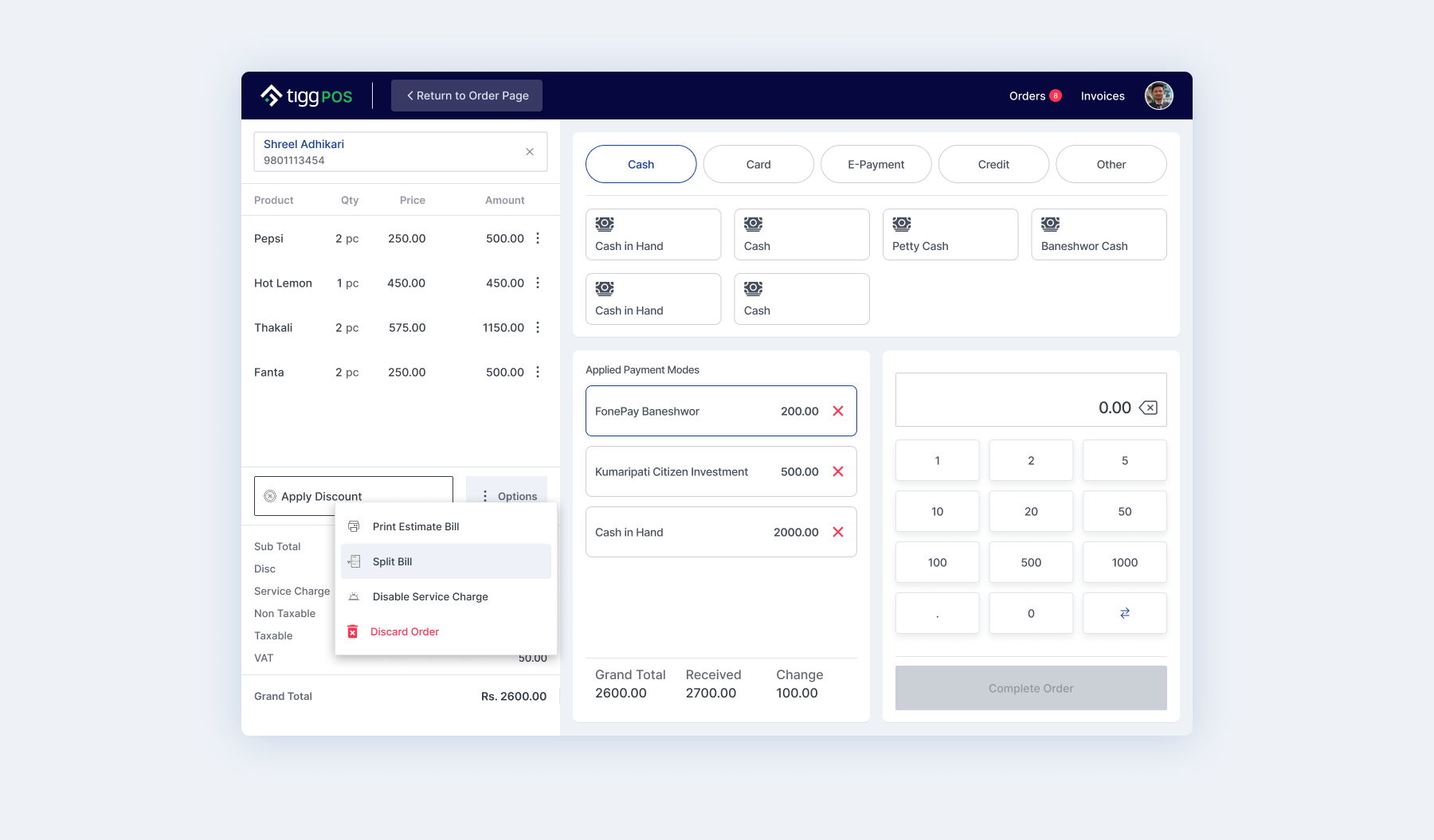
Task: Click the swap arrows keypad button
Action: click(x=1125, y=613)
